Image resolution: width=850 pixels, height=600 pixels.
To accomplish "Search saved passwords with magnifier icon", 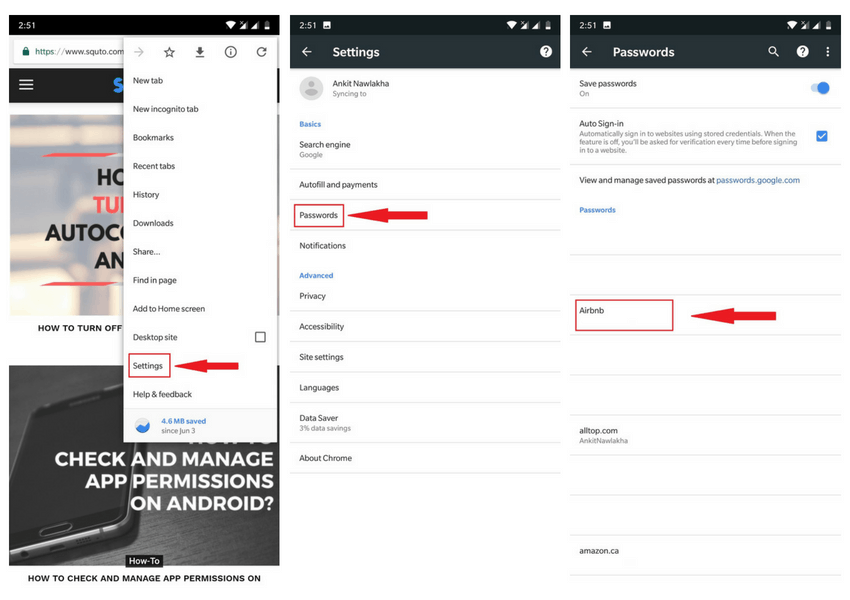I will click(x=774, y=51).
